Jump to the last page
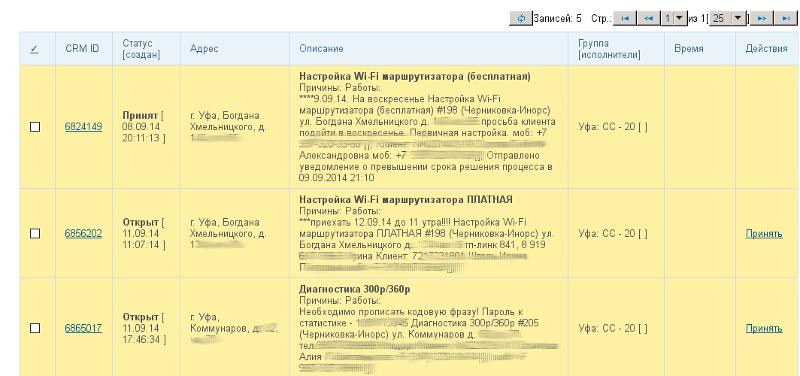 (x=785, y=18)
